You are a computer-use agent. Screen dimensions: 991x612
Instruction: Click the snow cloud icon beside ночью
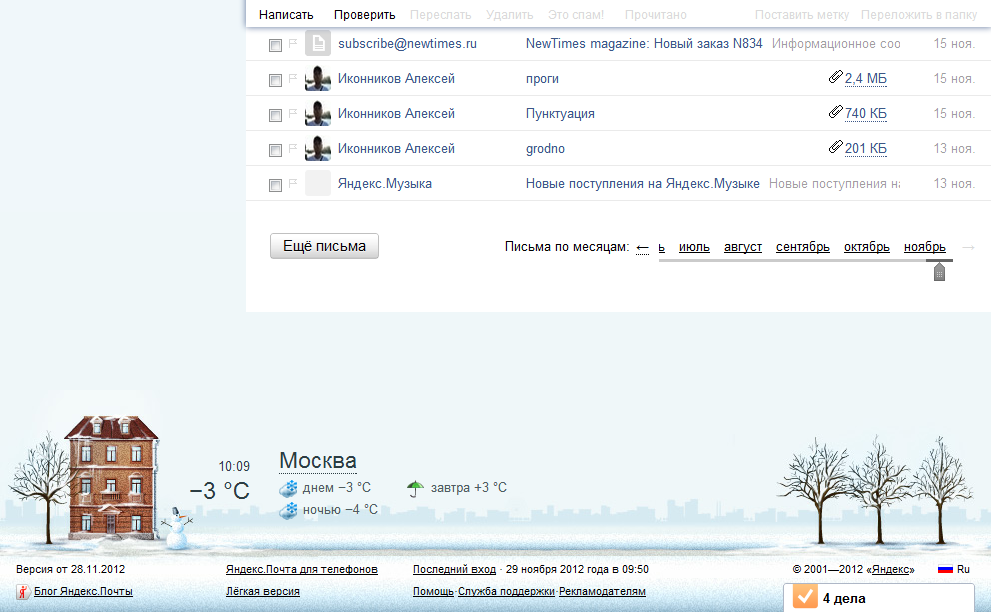coord(289,510)
